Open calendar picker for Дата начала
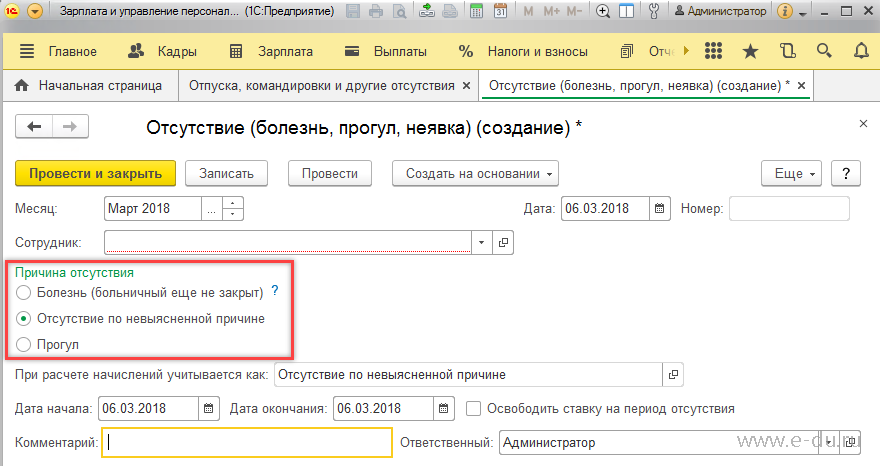This screenshot has height=466, width=880. tap(208, 409)
